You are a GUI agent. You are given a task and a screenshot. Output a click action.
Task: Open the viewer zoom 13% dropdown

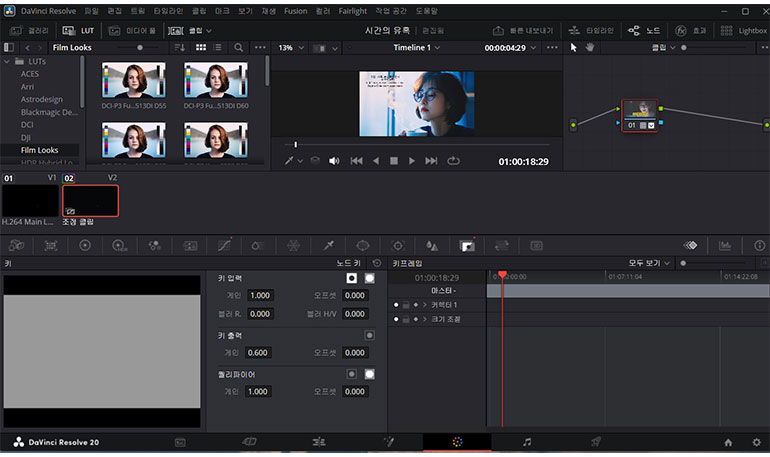click(x=290, y=47)
